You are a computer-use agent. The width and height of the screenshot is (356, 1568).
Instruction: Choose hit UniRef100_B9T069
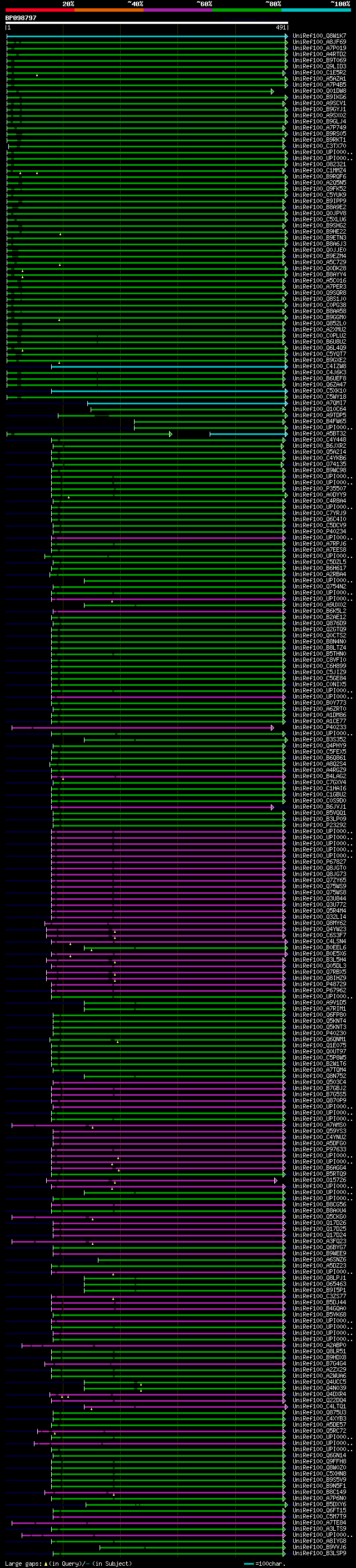click(x=319, y=60)
